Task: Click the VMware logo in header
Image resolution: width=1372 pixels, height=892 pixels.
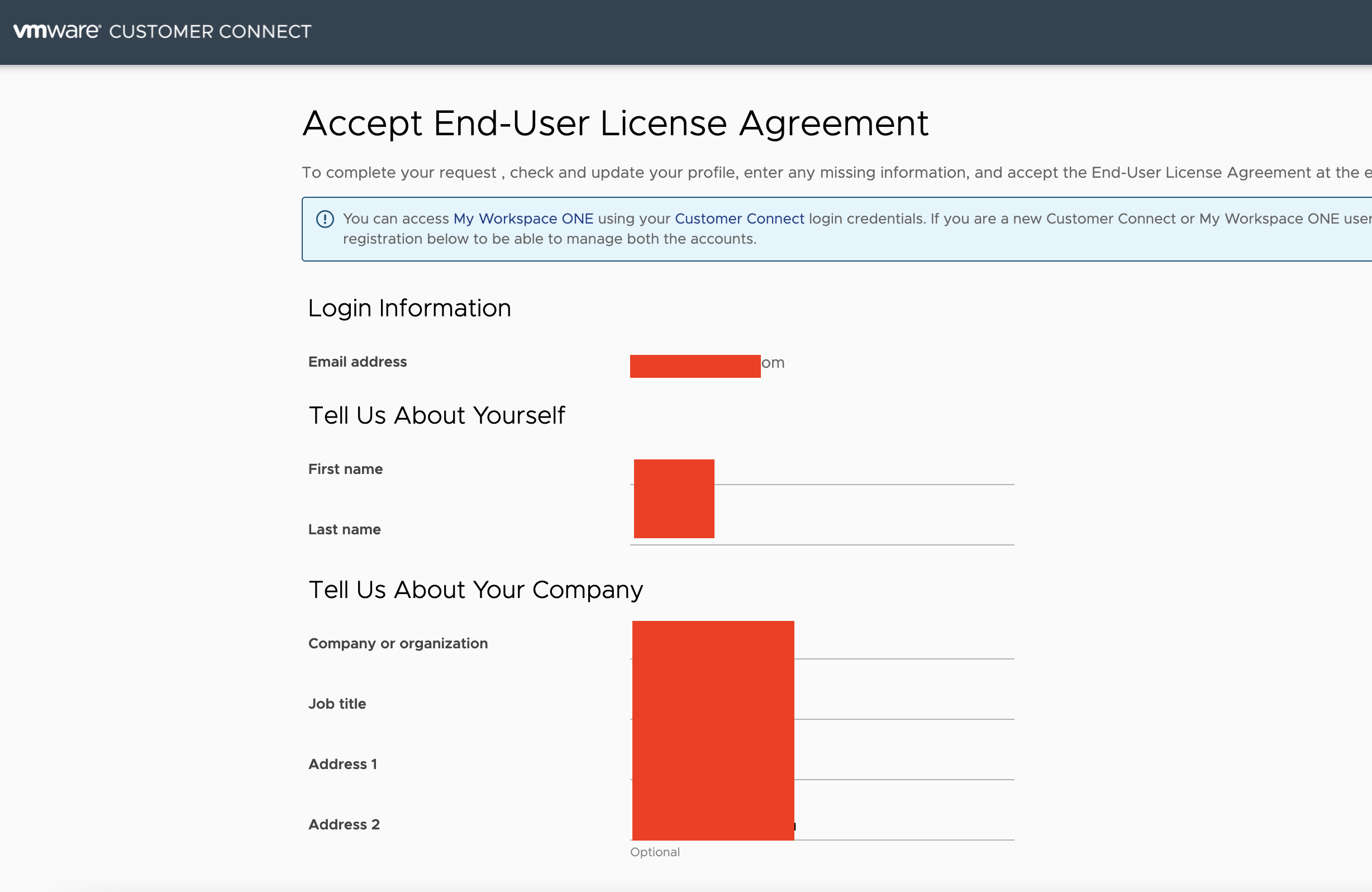Action: tap(56, 31)
